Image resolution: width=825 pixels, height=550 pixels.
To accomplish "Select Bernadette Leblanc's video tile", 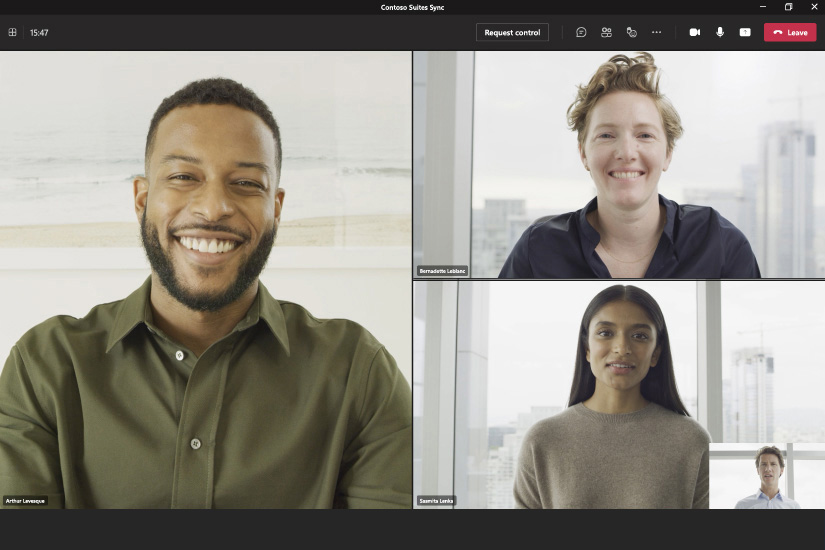I will (x=619, y=165).
